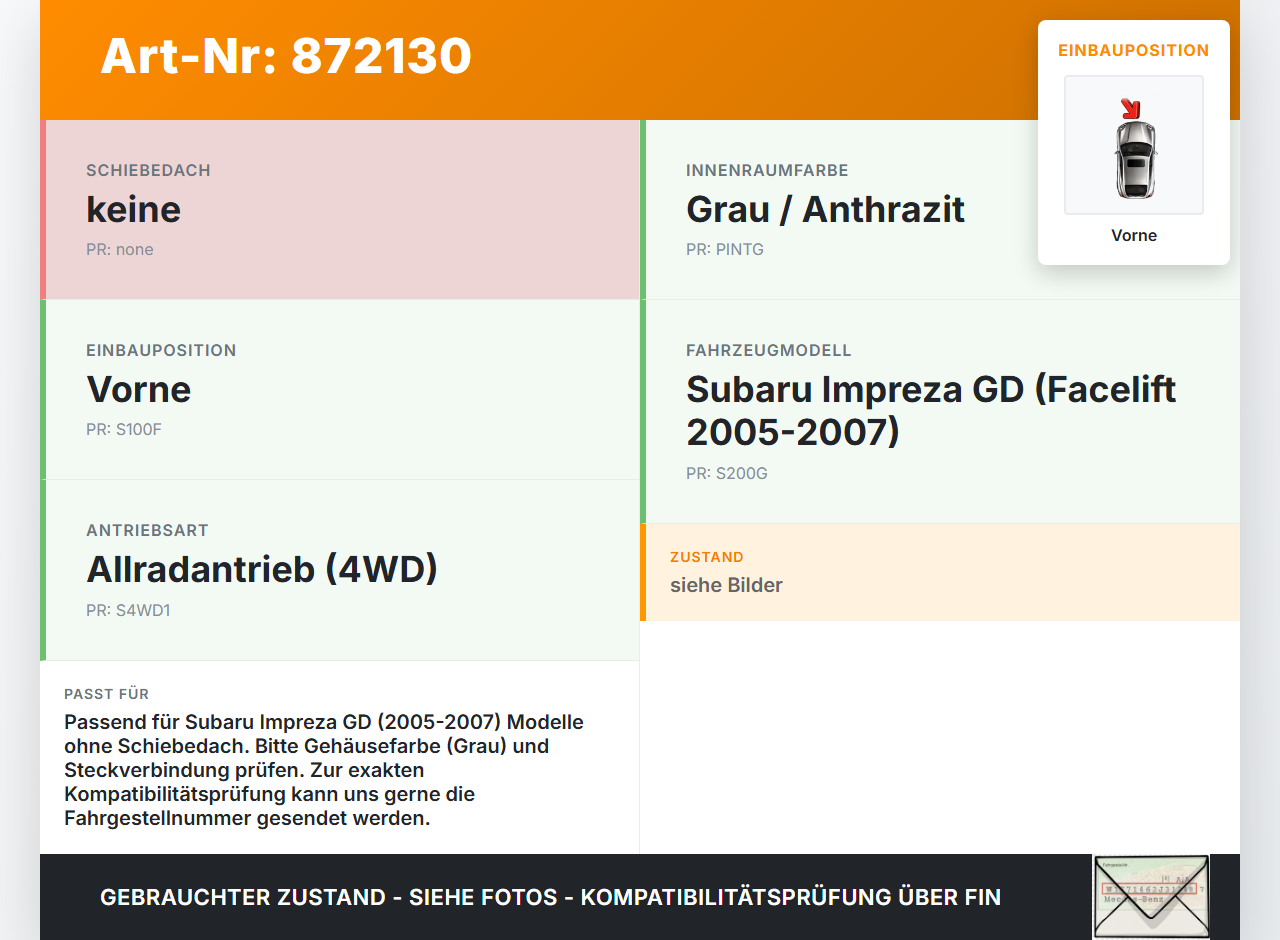
Task: Click the Vorne caption under car image
Action: pos(1134,235)
